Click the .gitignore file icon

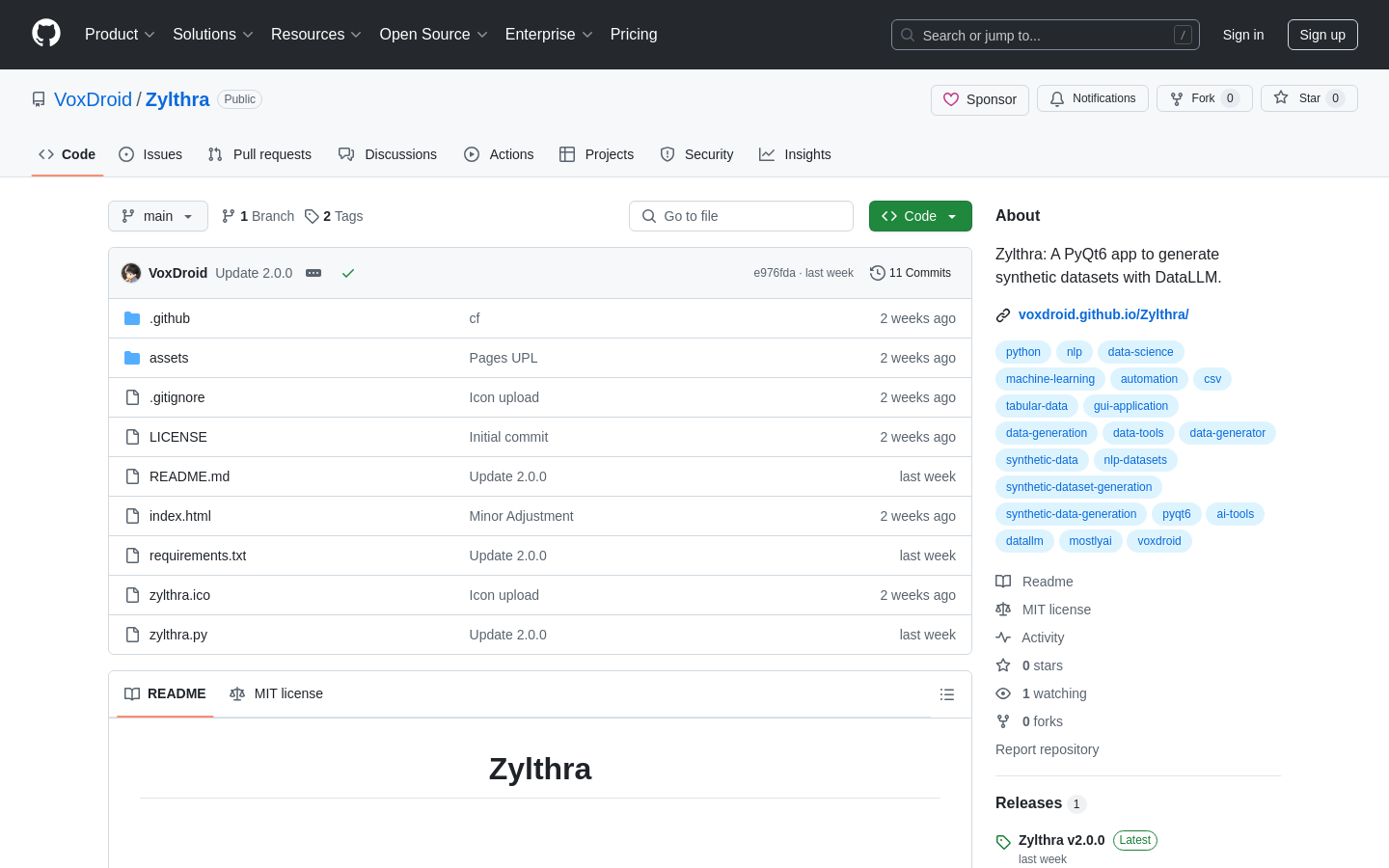click(x=132, y=397)
